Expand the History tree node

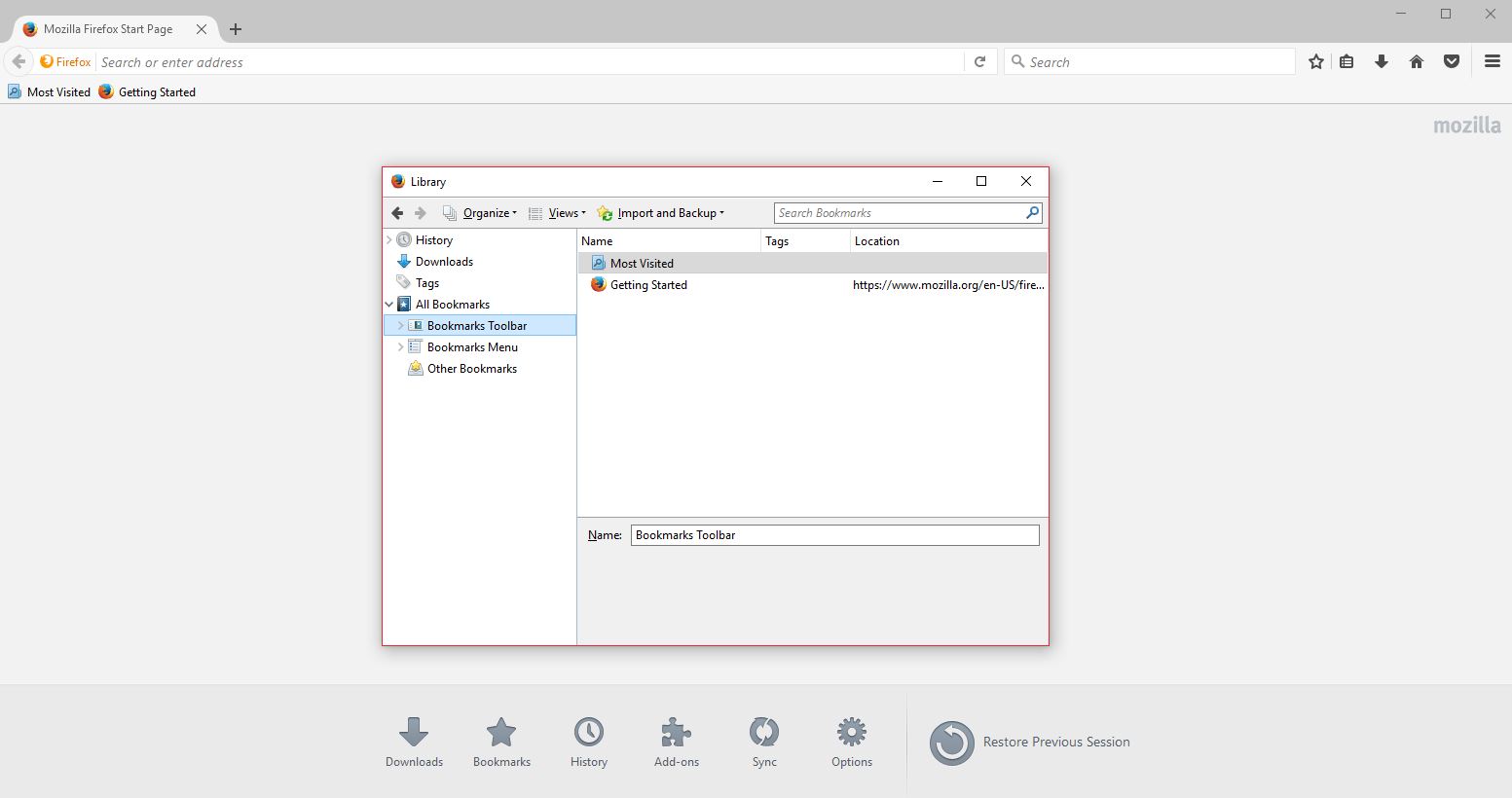(389, 239)
